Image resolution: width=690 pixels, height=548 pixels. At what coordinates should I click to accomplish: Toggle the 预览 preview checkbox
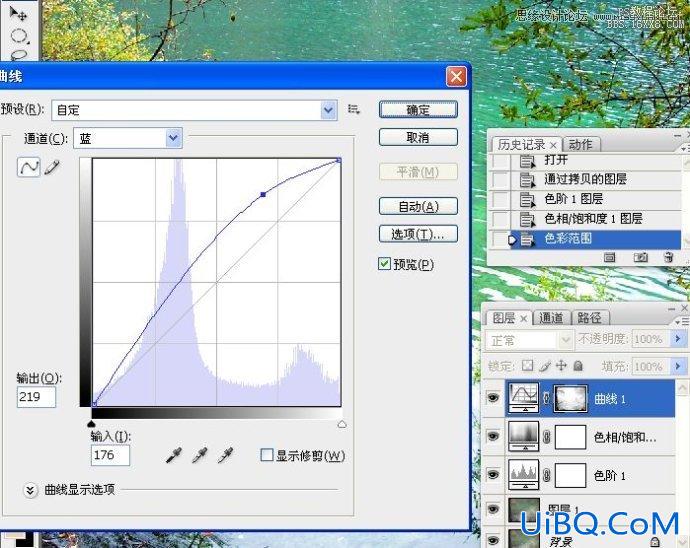(x=384, y=264)
